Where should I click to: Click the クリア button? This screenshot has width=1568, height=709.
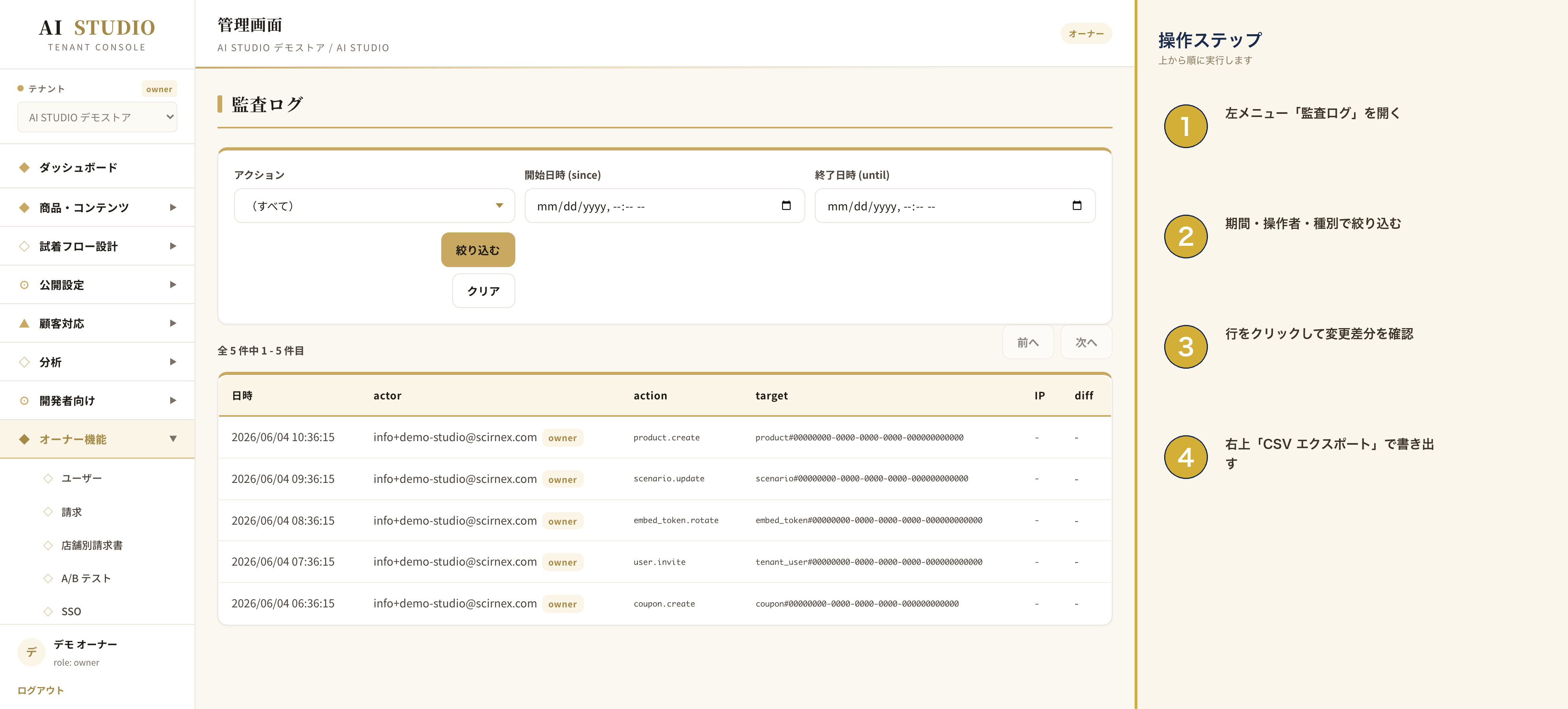tap(483, 291)
